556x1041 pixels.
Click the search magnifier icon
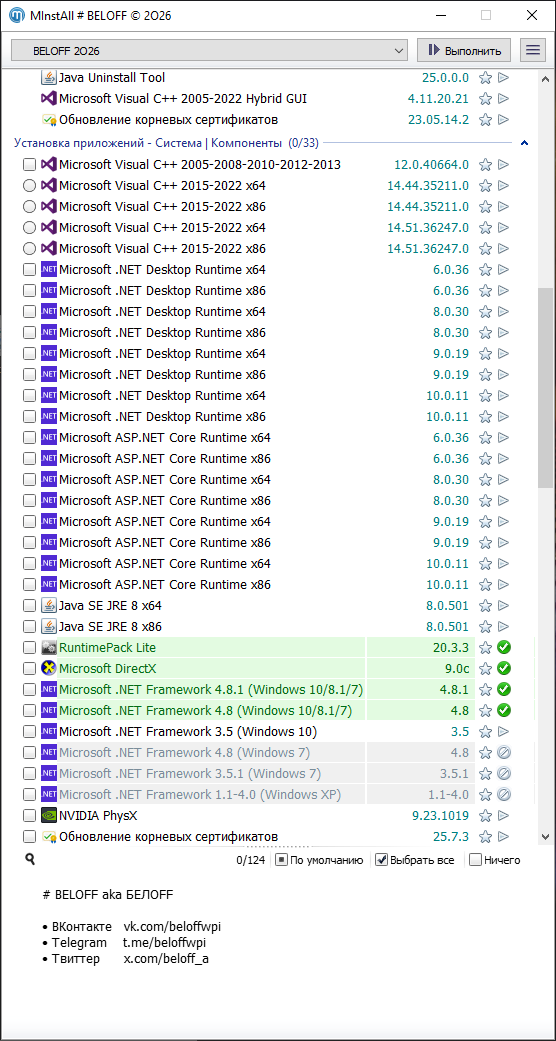(30, 859)
